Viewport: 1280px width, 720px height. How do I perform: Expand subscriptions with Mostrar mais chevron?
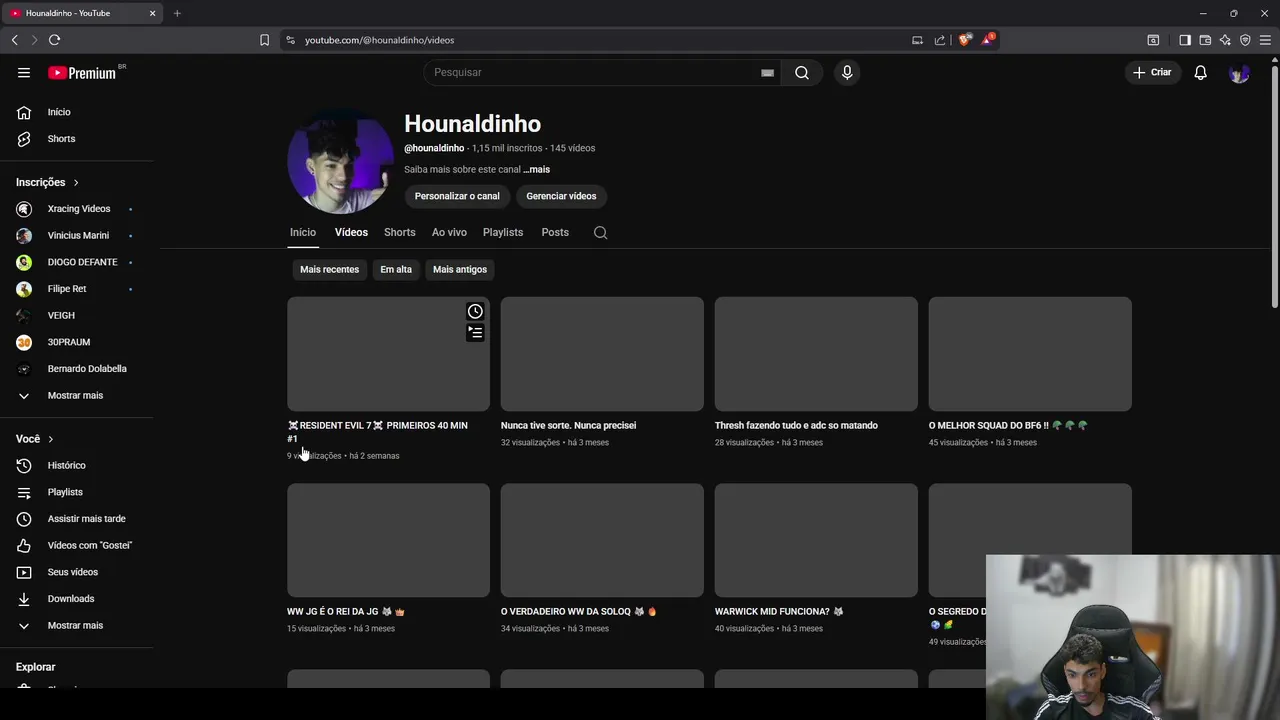coord(24,396)
